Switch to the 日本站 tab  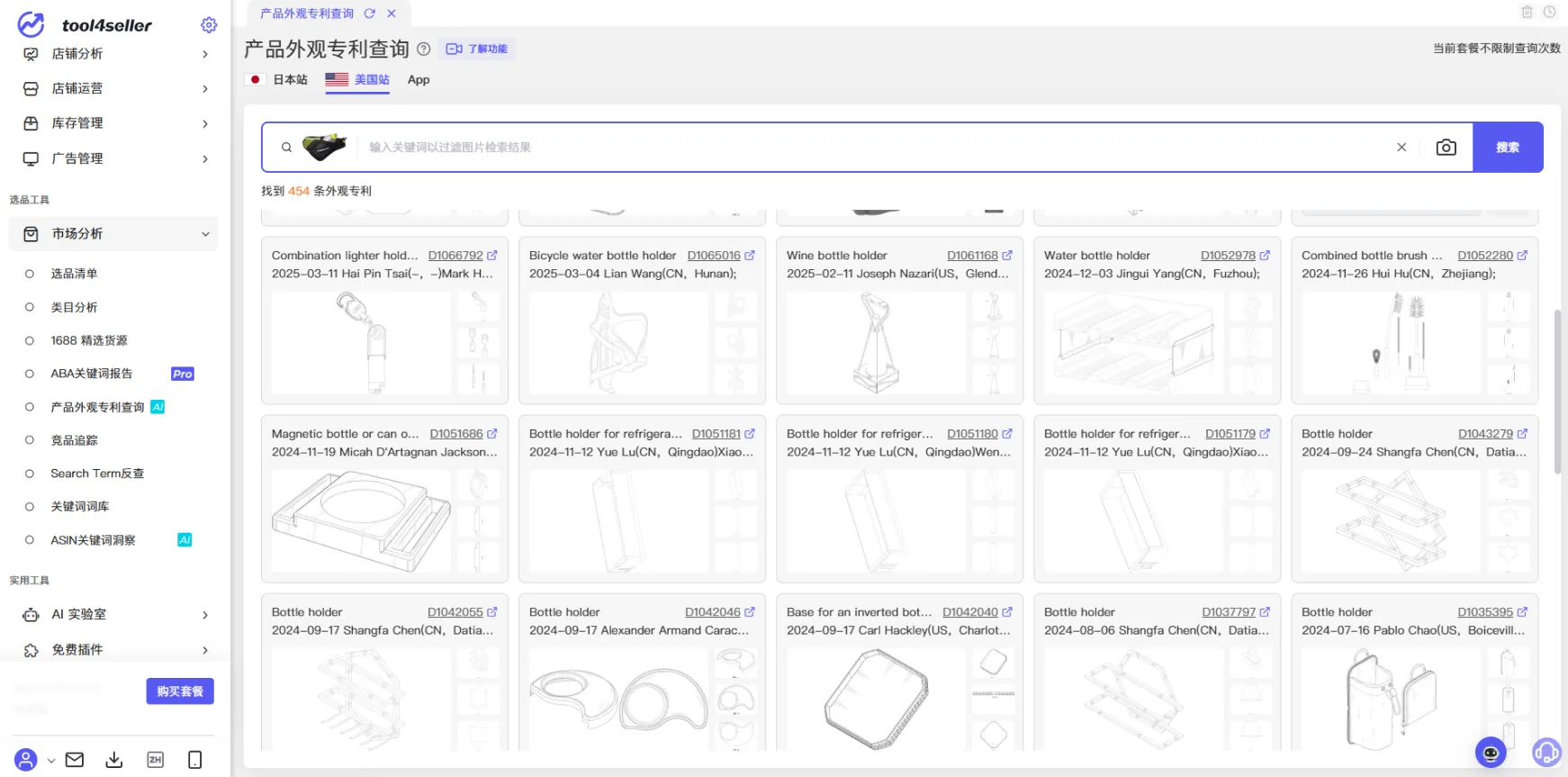click(276, 79)
